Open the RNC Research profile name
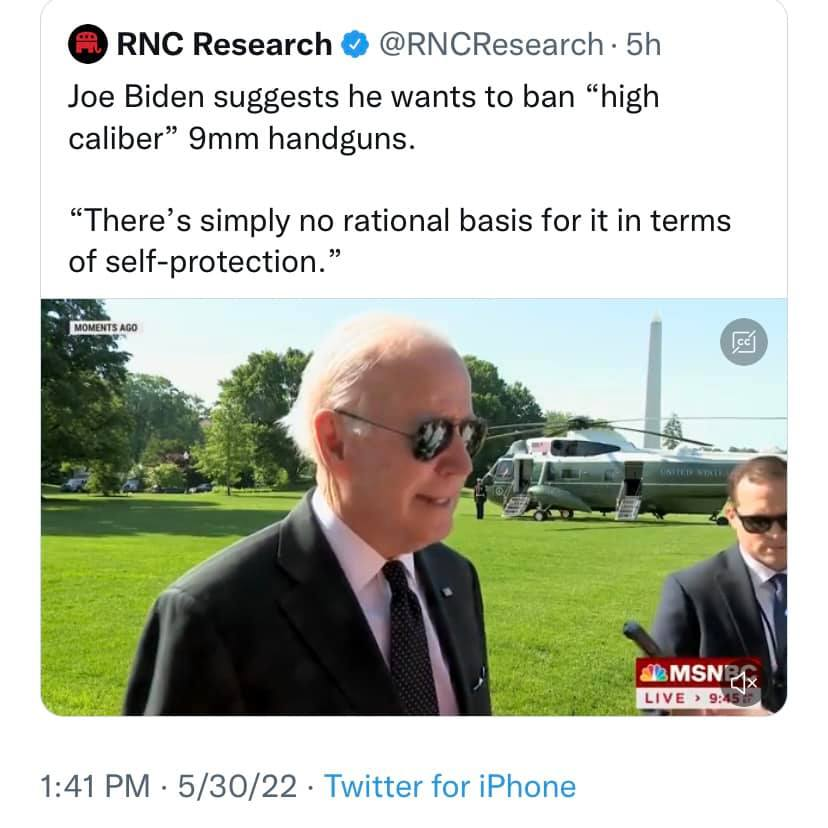Image resolution: width=828 pixels, height=828 pixels. (223, 44)
